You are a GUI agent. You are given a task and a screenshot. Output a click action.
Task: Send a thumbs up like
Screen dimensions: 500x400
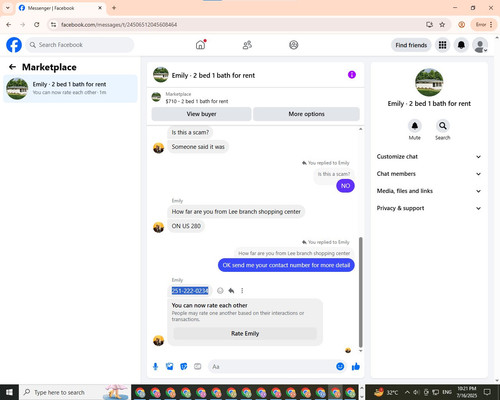356,367
